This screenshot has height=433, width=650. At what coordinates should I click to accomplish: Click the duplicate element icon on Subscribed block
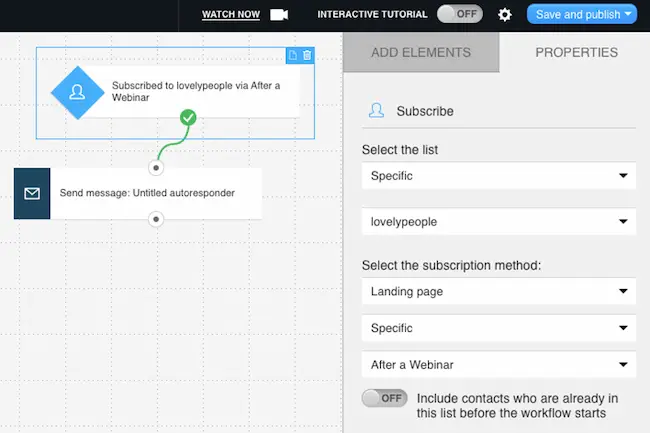pyautogui.click(x=293, y=55)
